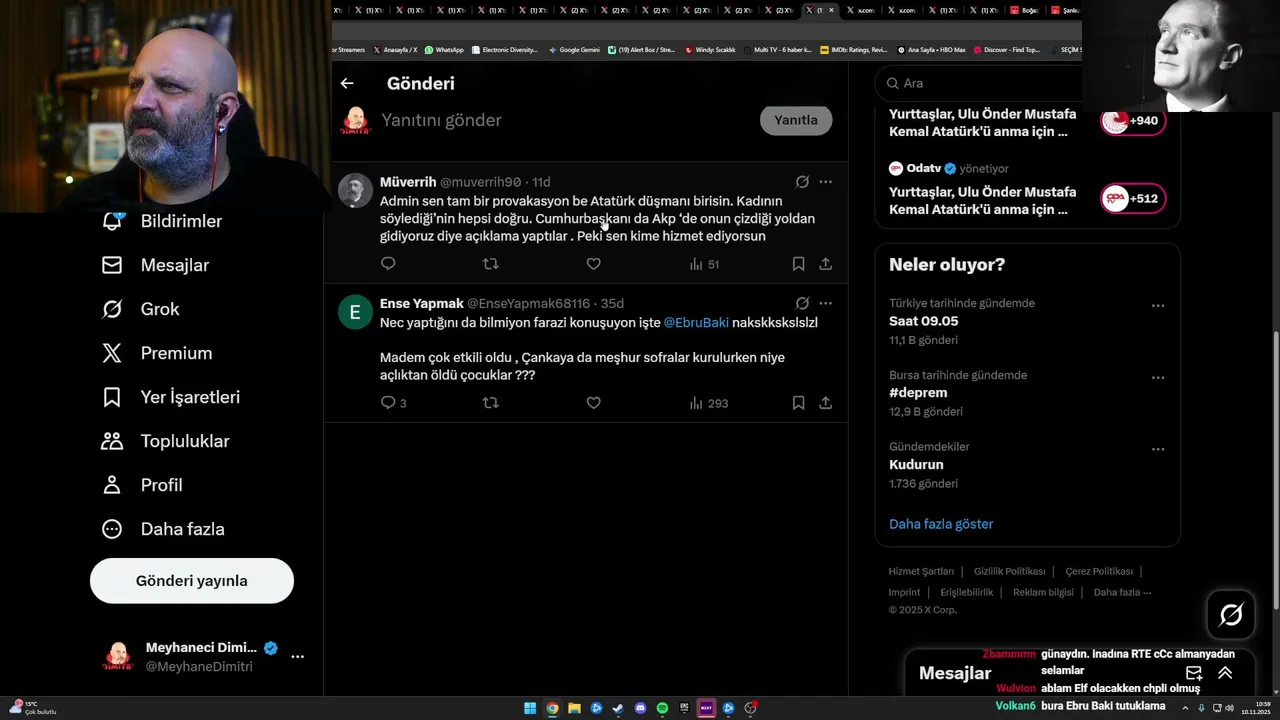Viewport: 1280px width, 720px height.
Task: Click Gönderi yayınla button
Action: pyautogui.click(x=192, y=581)
